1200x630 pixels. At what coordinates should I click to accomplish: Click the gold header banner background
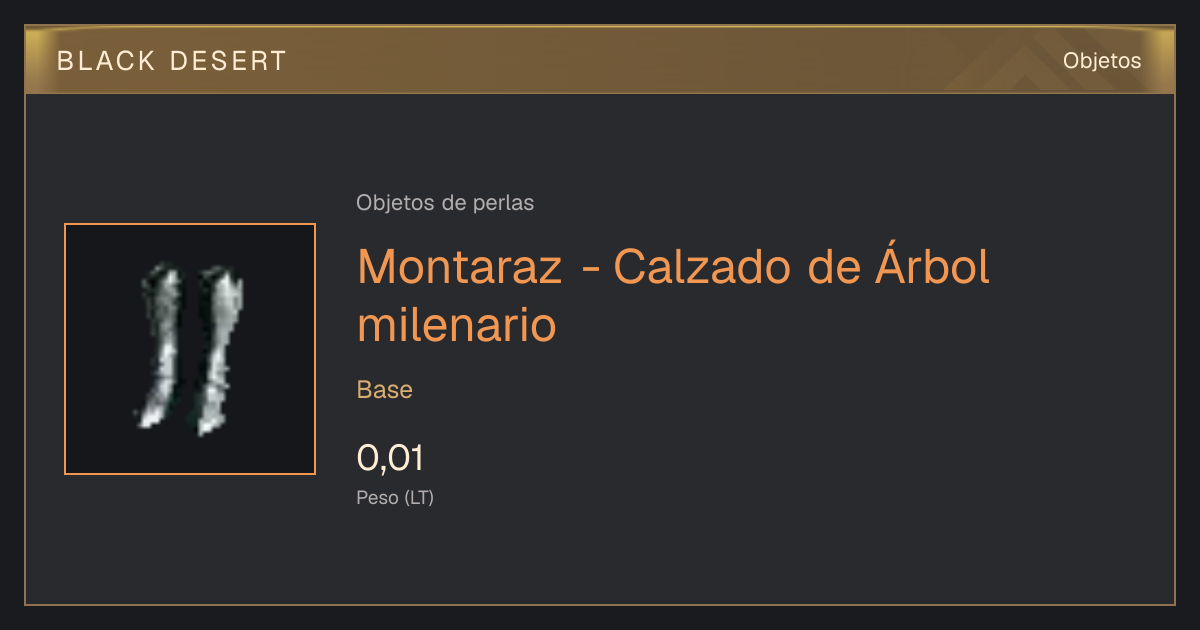click(600, 61)
